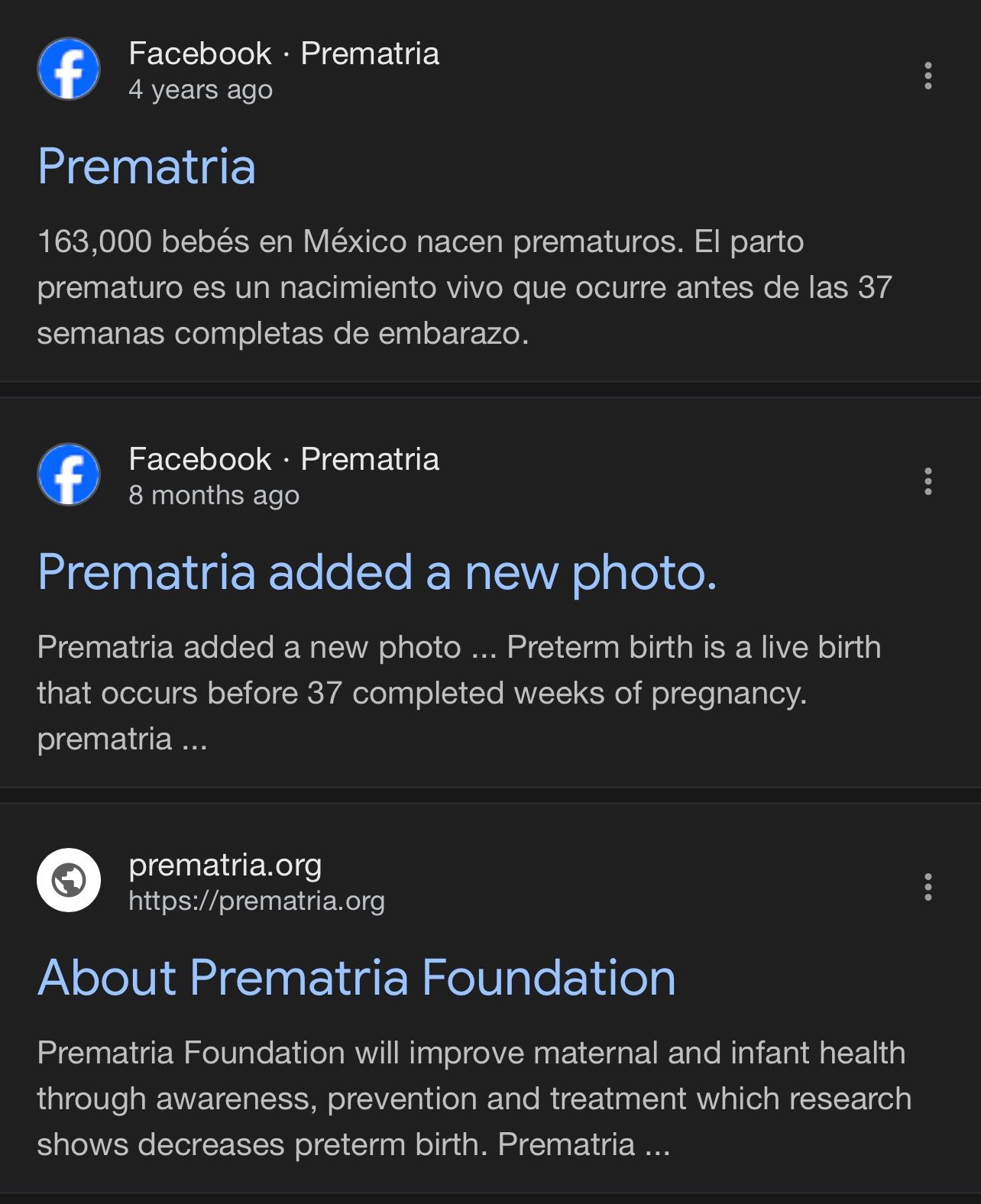Open three-dot menu for the '8 months ago' result

928,481
